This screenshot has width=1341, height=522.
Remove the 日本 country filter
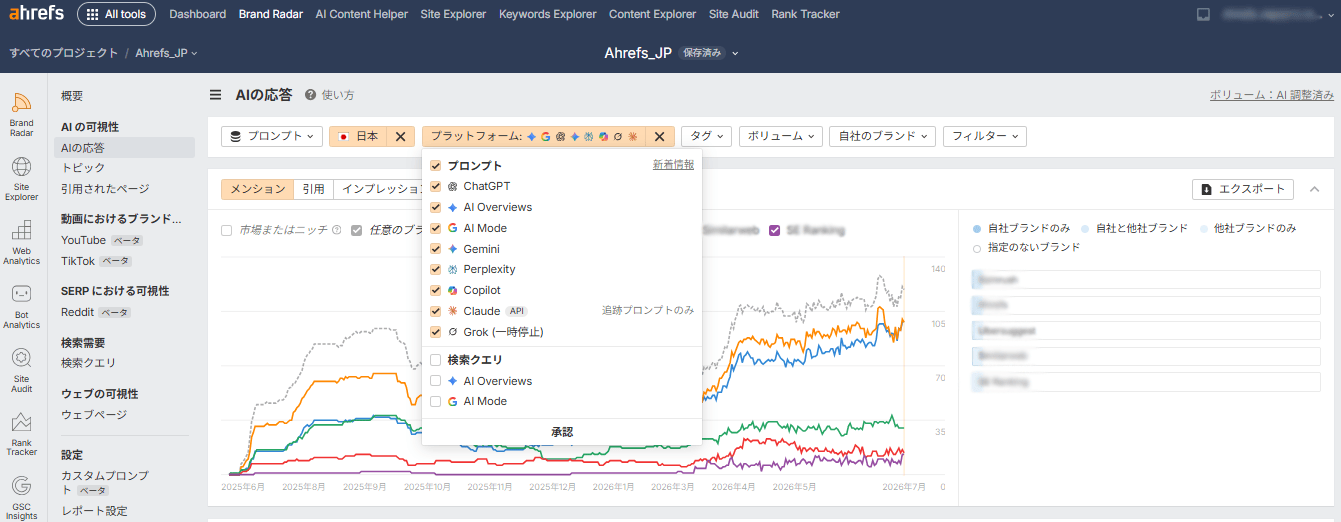[399, 136]
